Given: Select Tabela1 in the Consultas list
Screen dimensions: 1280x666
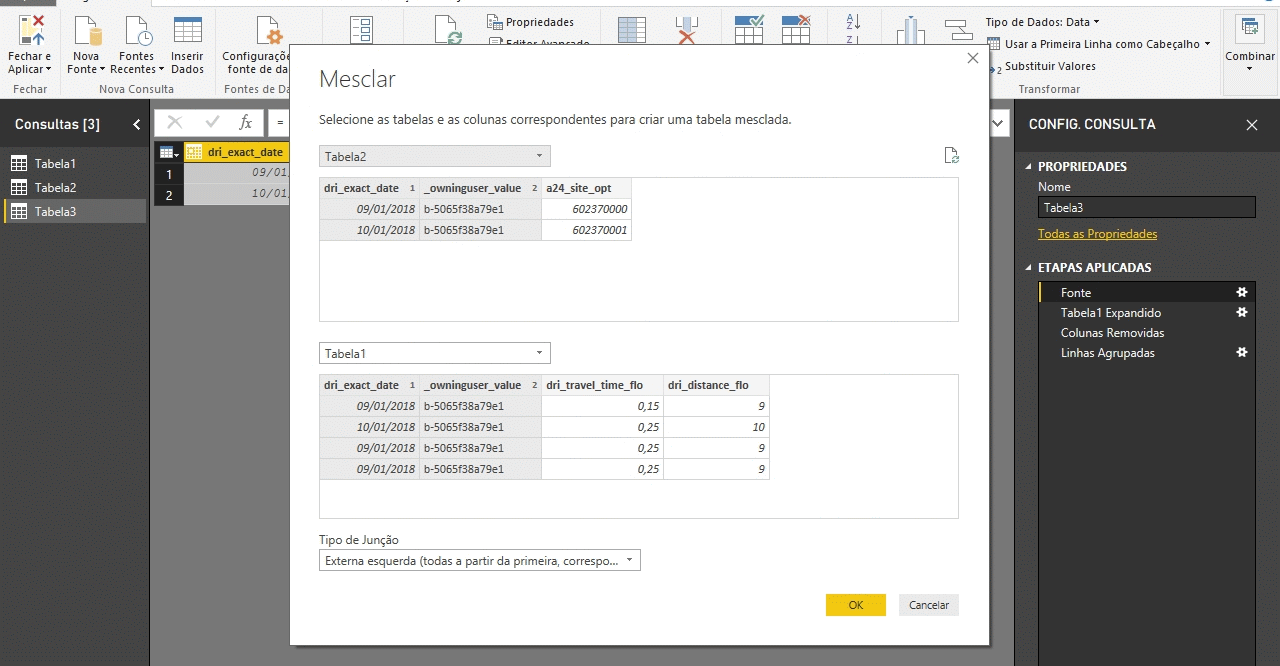Looking at the screenshot, I should (x=75, y=163).
